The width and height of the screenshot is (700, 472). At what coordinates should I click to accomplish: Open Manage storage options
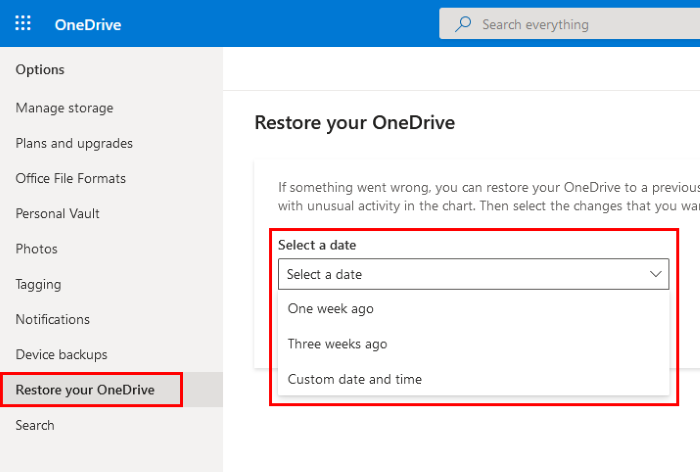(64, 108)
